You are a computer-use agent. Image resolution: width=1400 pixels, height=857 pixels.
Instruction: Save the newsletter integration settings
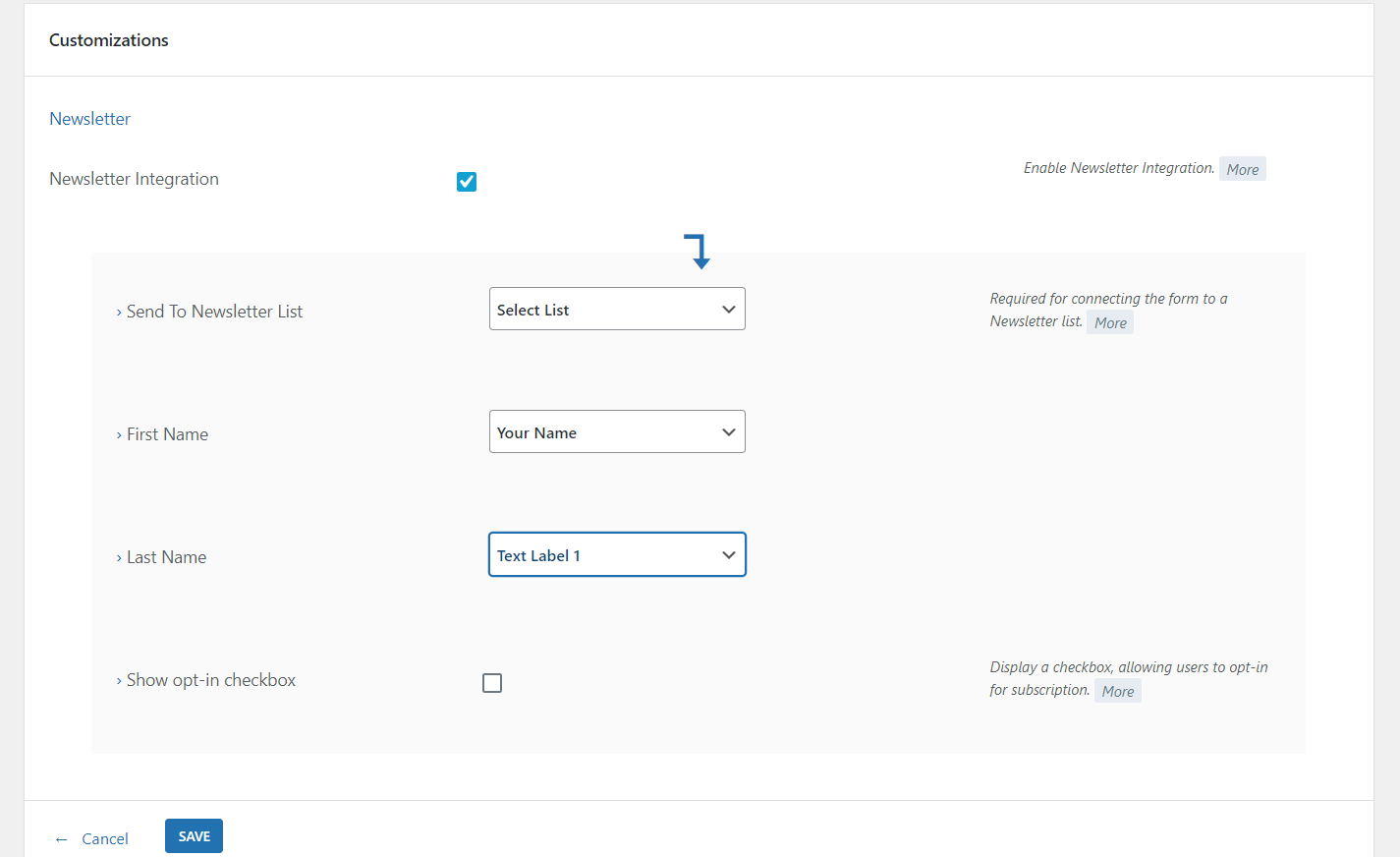(x=194, y=835)
